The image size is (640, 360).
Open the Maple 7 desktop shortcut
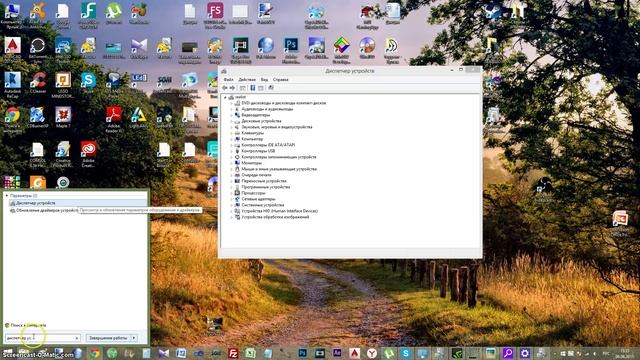point(63,117)
